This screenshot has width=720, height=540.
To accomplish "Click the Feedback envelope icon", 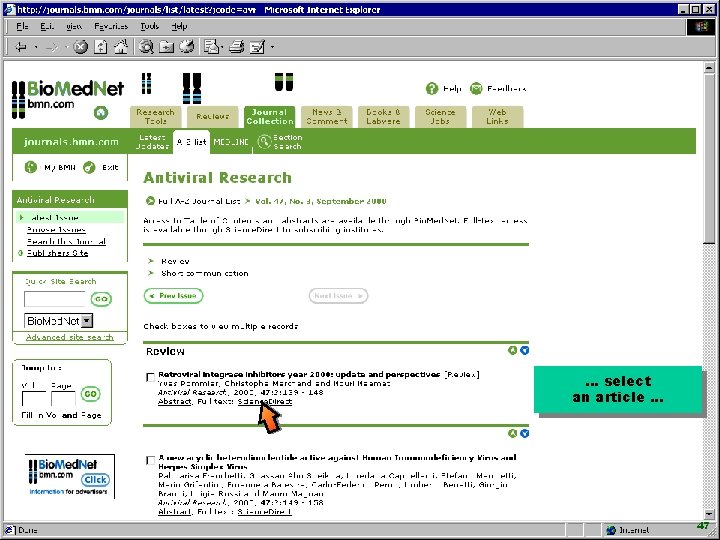I will pyautogui.click(x=476, y=88).
